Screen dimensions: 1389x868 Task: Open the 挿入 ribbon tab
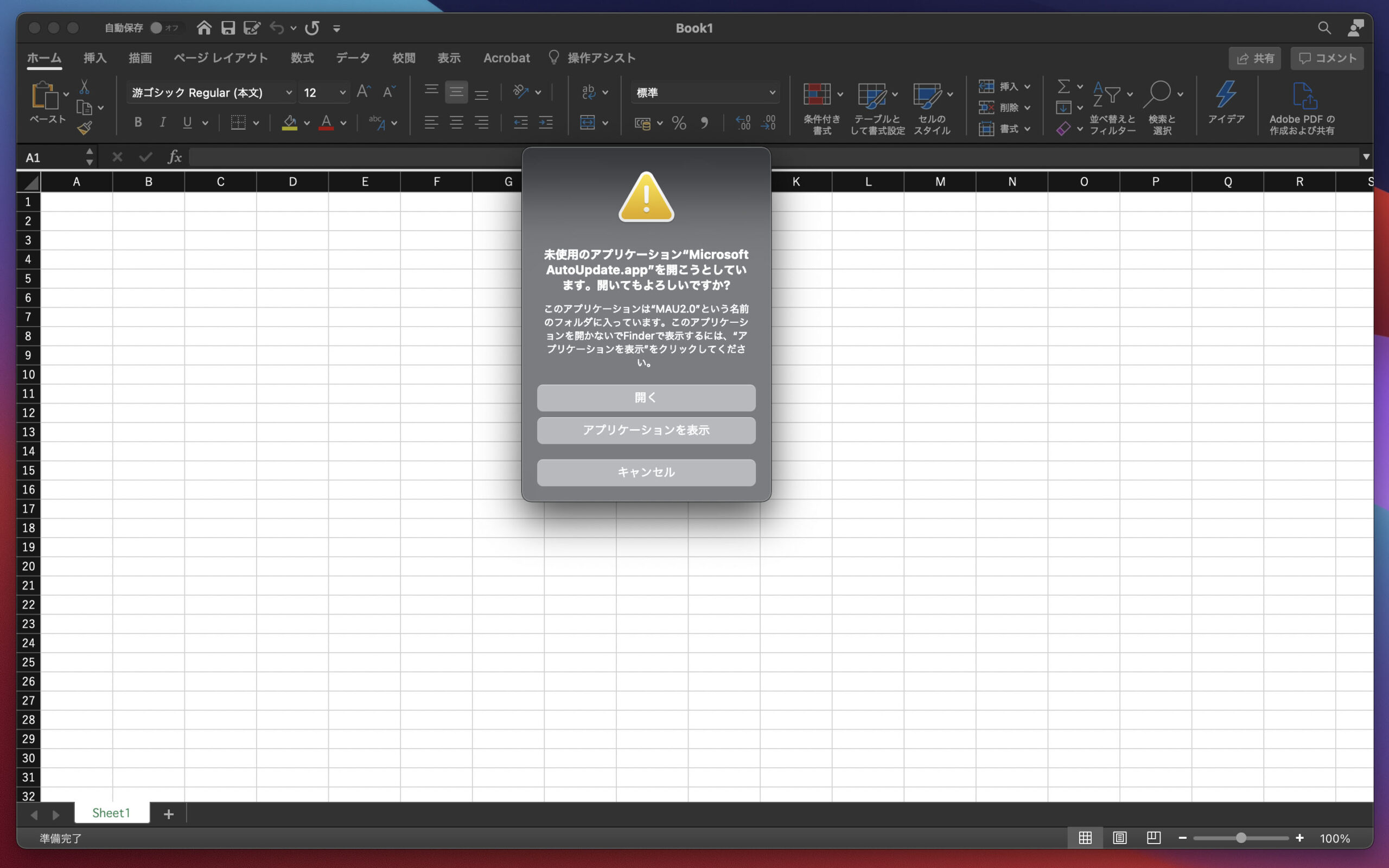coord(95,58)
